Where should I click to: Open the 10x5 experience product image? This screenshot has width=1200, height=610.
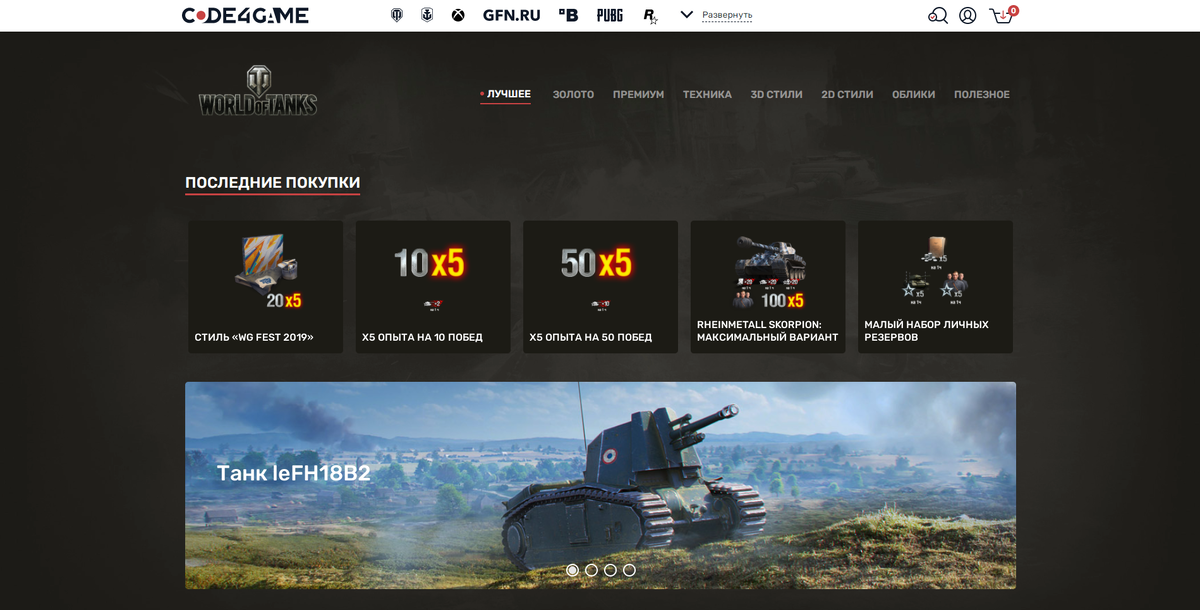430,270
